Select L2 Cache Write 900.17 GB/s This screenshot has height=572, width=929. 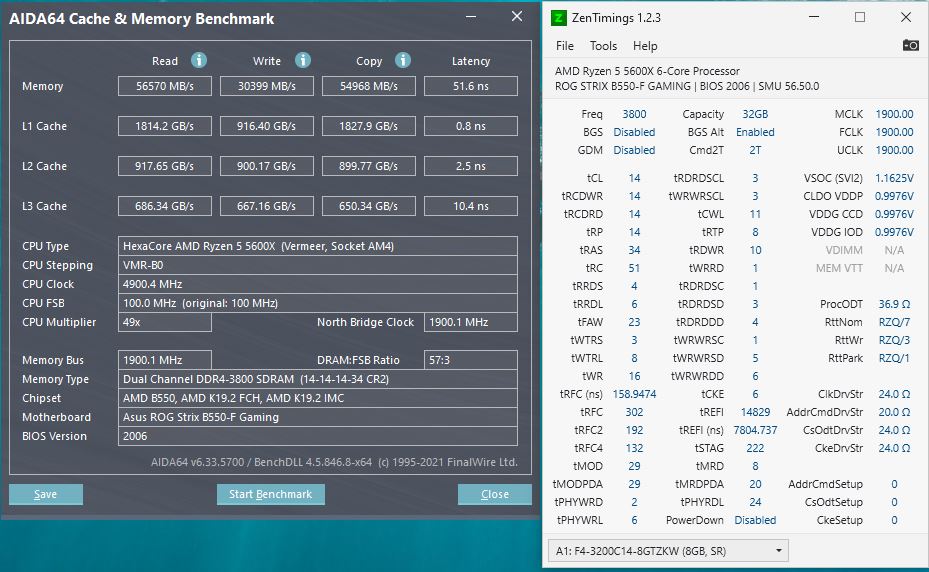click(267, 166)
